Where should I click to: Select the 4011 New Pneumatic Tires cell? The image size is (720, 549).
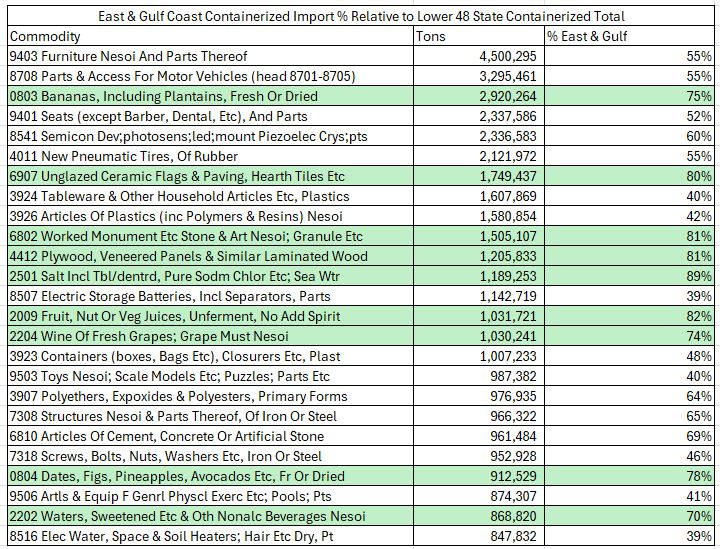[x=123, y=156]
